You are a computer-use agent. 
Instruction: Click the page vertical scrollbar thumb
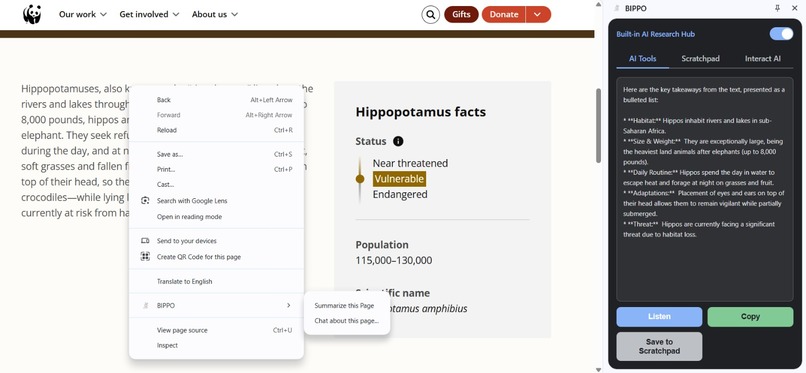point(598,125)
